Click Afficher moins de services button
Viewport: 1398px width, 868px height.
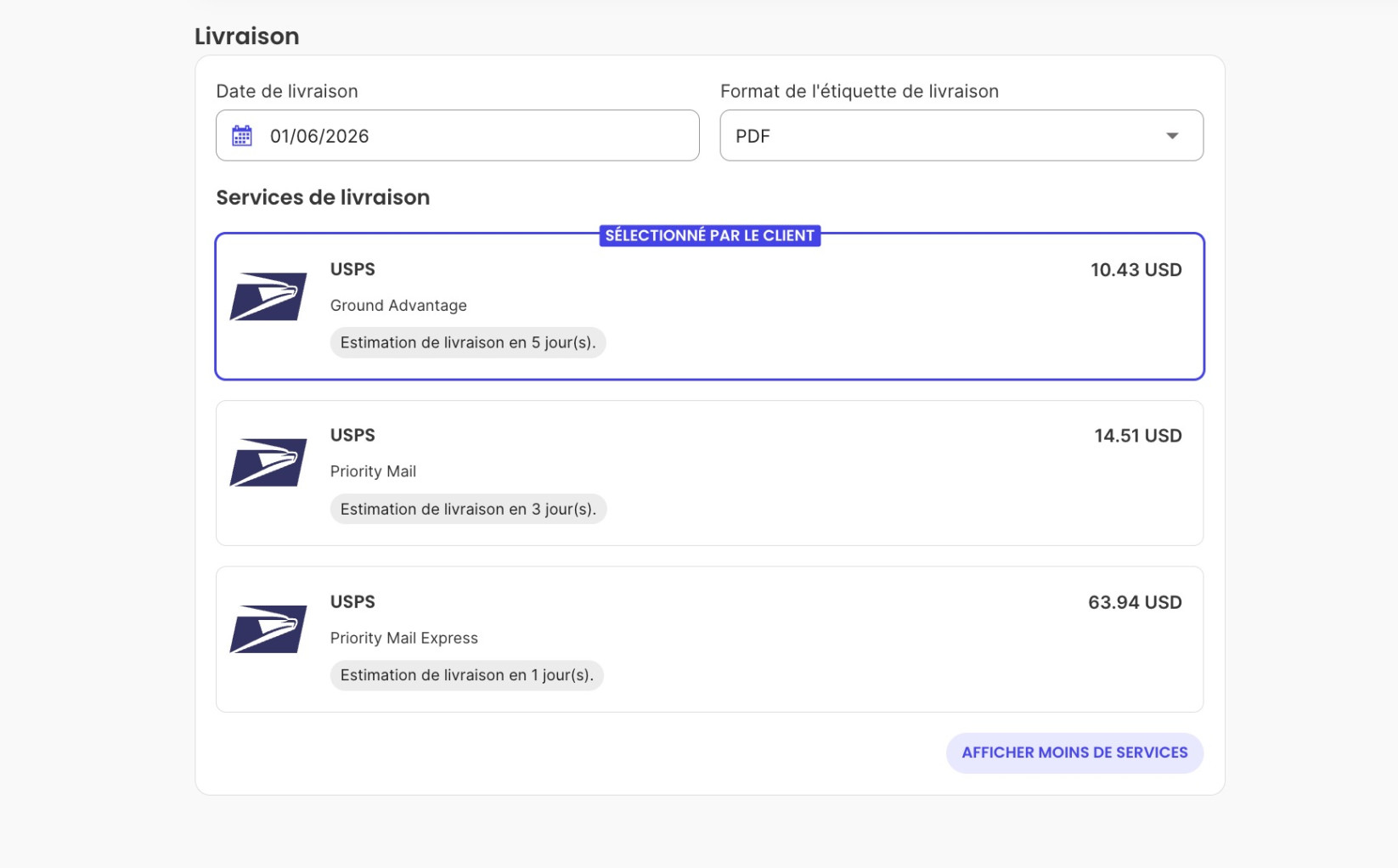(1074, 752)
